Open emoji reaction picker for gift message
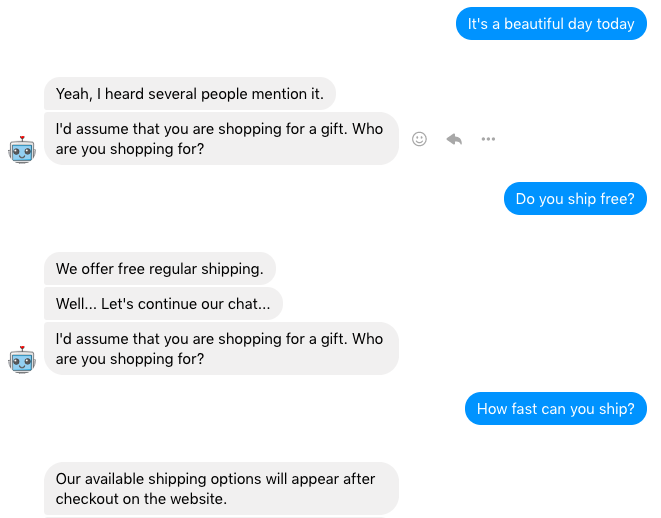Viewport: 661px width, 518px height. 419,139
